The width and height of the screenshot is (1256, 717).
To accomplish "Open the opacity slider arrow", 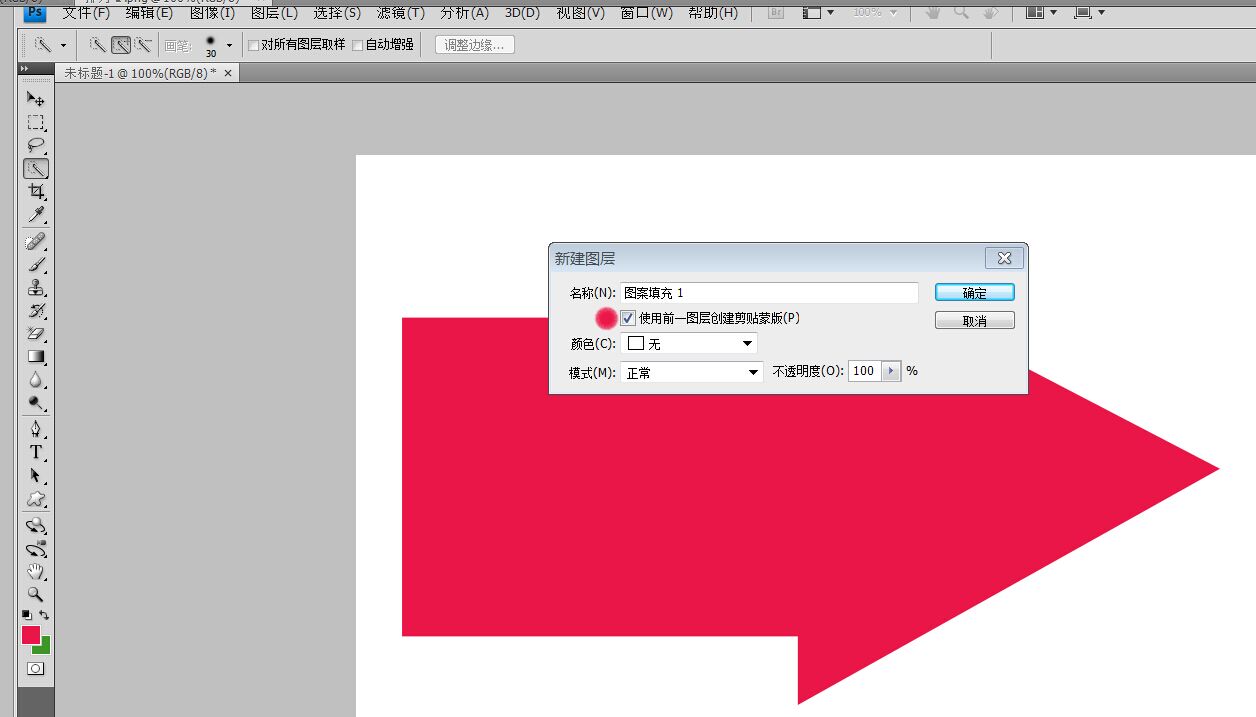I will (x=890, y=370).
